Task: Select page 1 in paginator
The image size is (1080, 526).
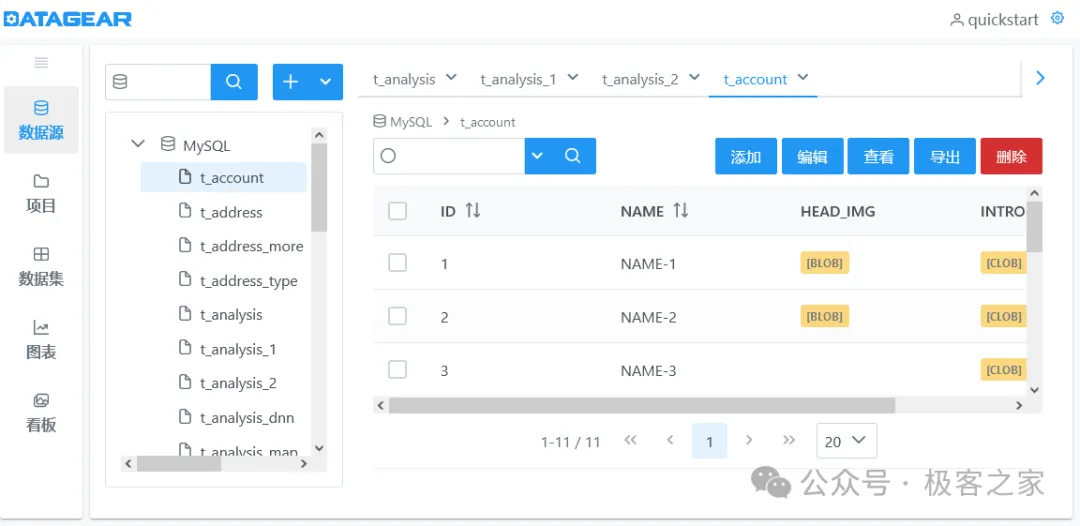Action: pyautogui.click(x=709, y=441)
